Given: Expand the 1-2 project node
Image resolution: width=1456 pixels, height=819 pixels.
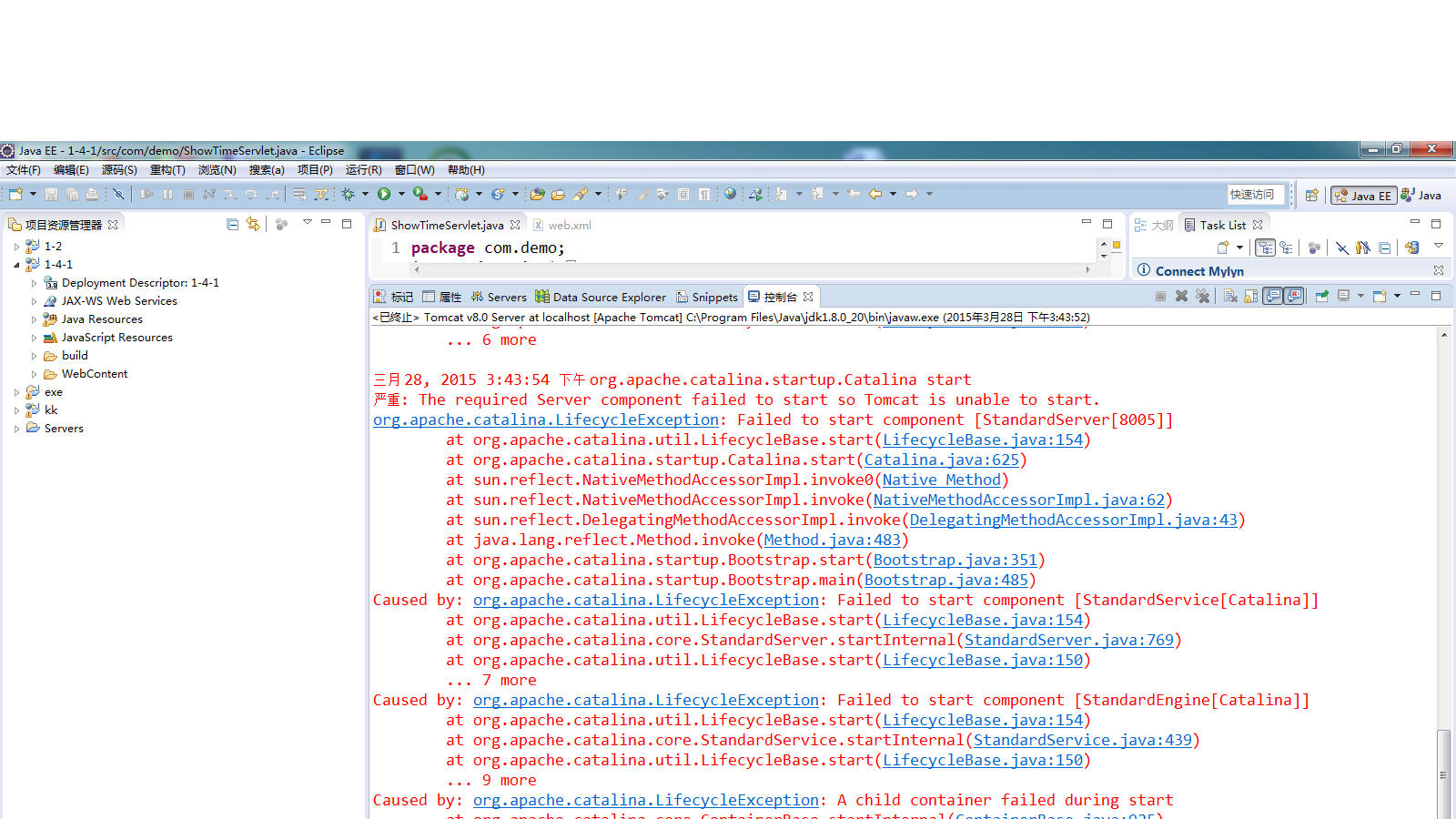Looking at the screenshot, I should (x=16, y=247).
